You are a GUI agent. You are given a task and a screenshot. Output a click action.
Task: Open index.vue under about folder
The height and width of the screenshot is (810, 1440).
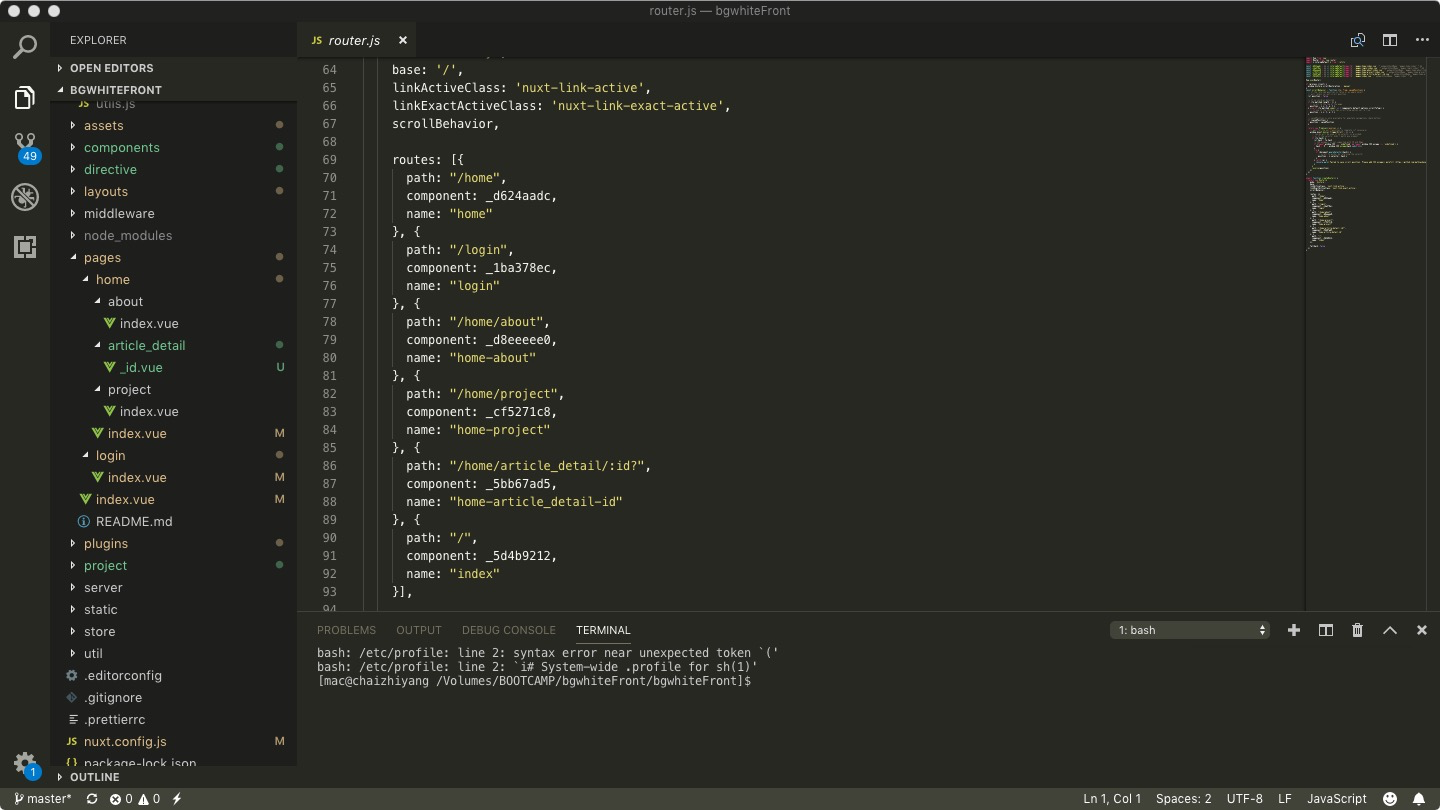pyautogui.click(x=174, y=323)
